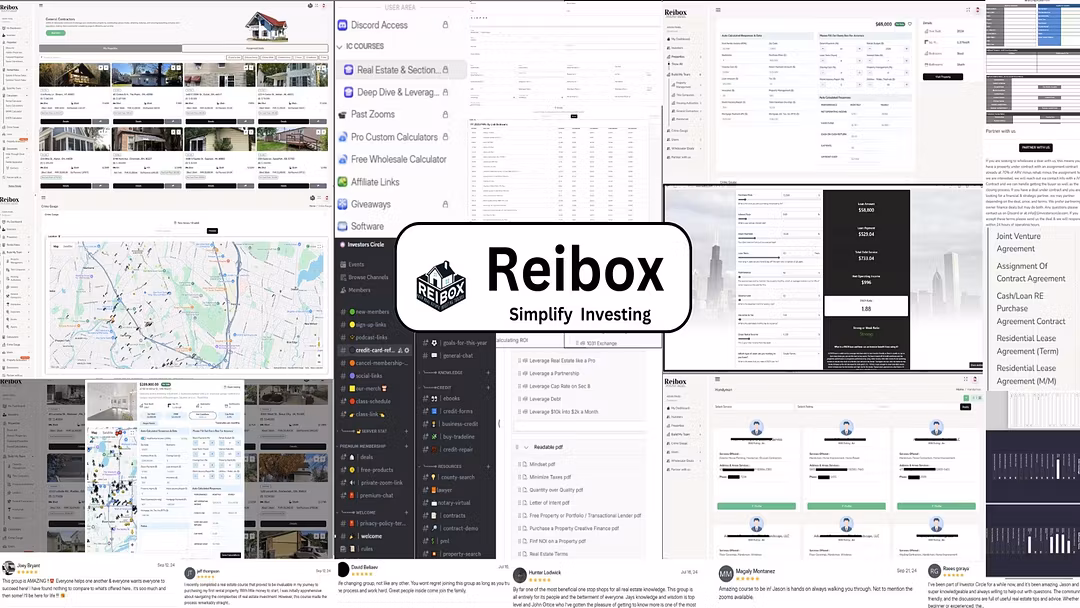Open the general-chat channel
The height and width of the screenshot is (608, 1080).
[458, 355]
